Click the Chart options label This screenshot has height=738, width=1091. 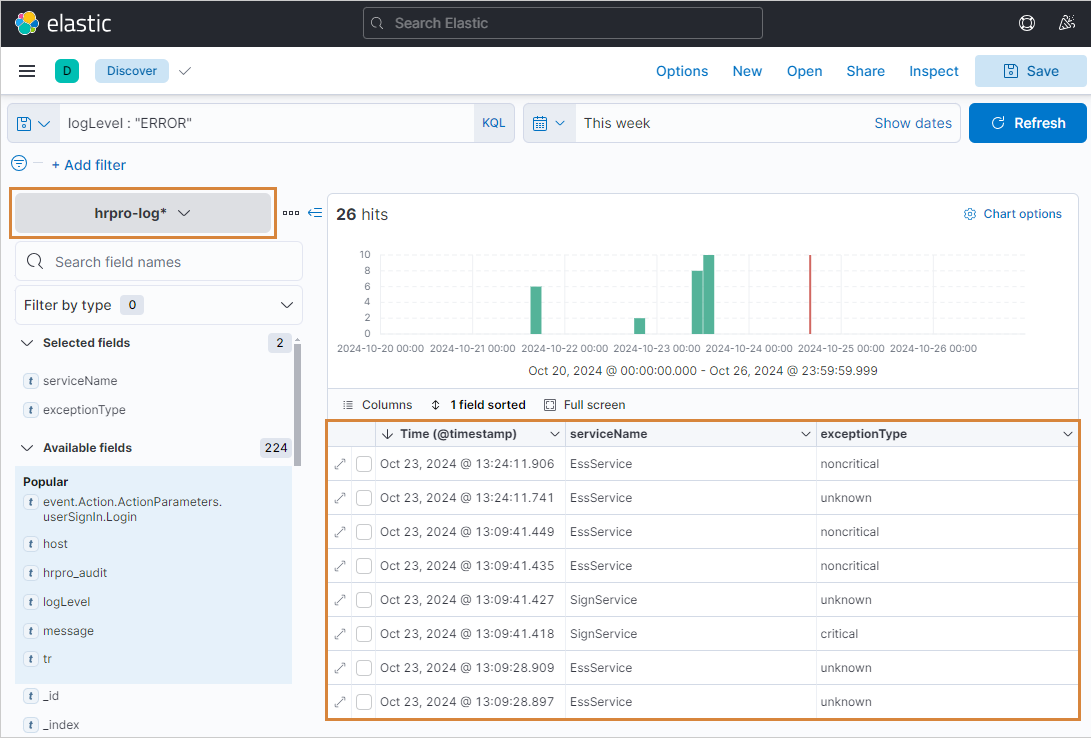(1022, 214)
